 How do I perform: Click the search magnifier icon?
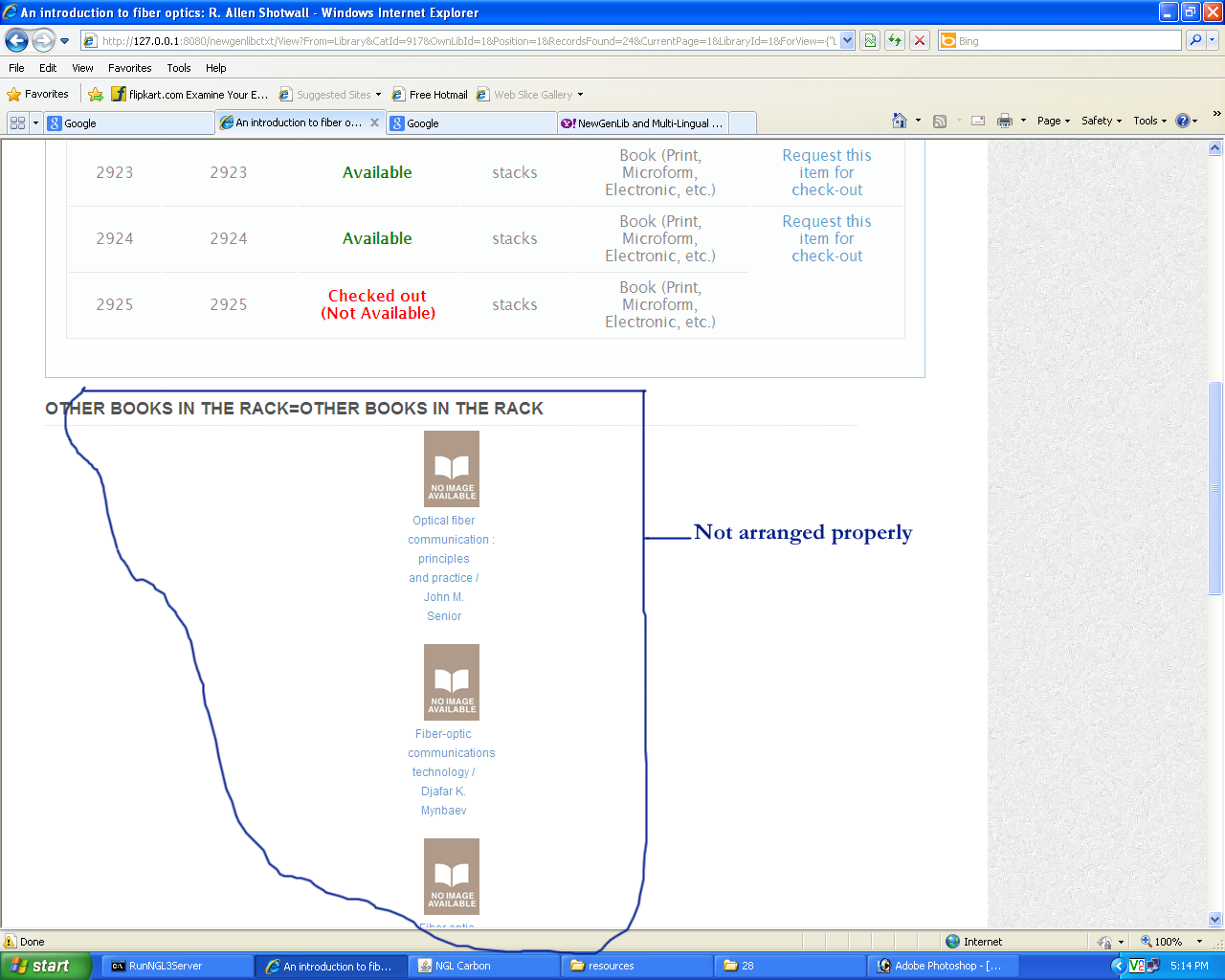[1194, 40]
